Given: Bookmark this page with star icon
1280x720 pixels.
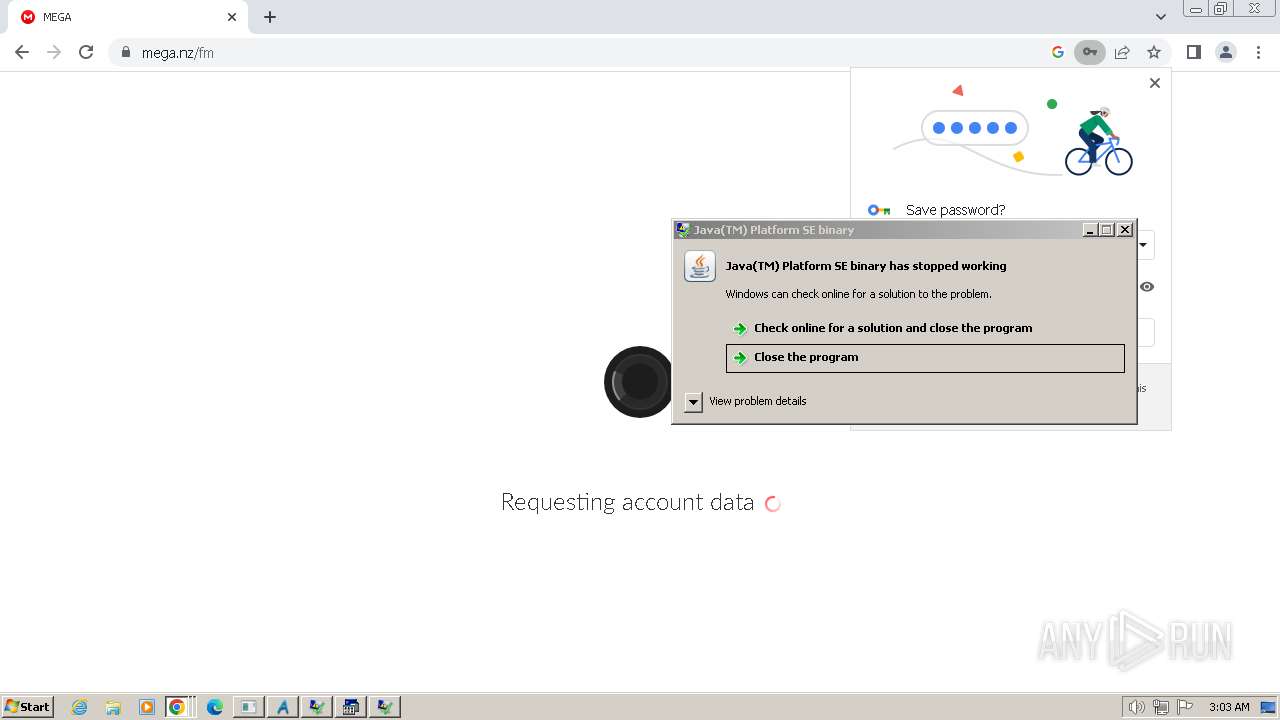Looking at the screenshot, I should click(x=1154, y=52).
